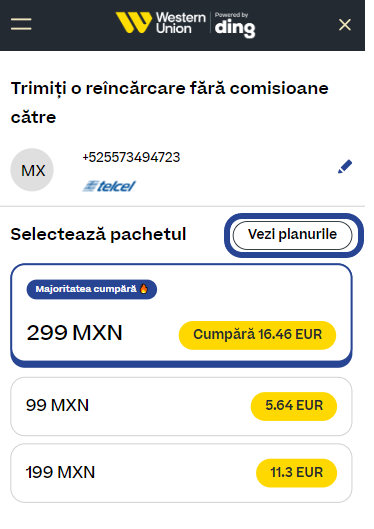374x529 pixels.
Task: Select the 5.64 EUR price button
Action: [x=294, y=406]
